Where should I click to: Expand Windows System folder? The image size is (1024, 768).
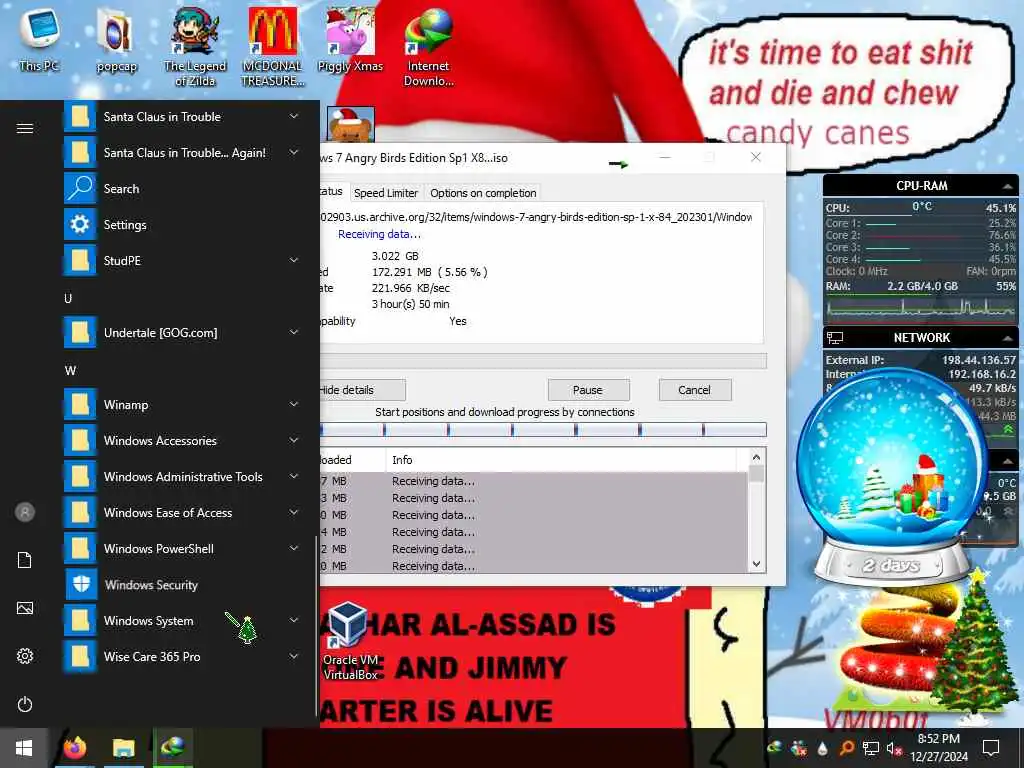pyautogui.click(x=294, y=620)
